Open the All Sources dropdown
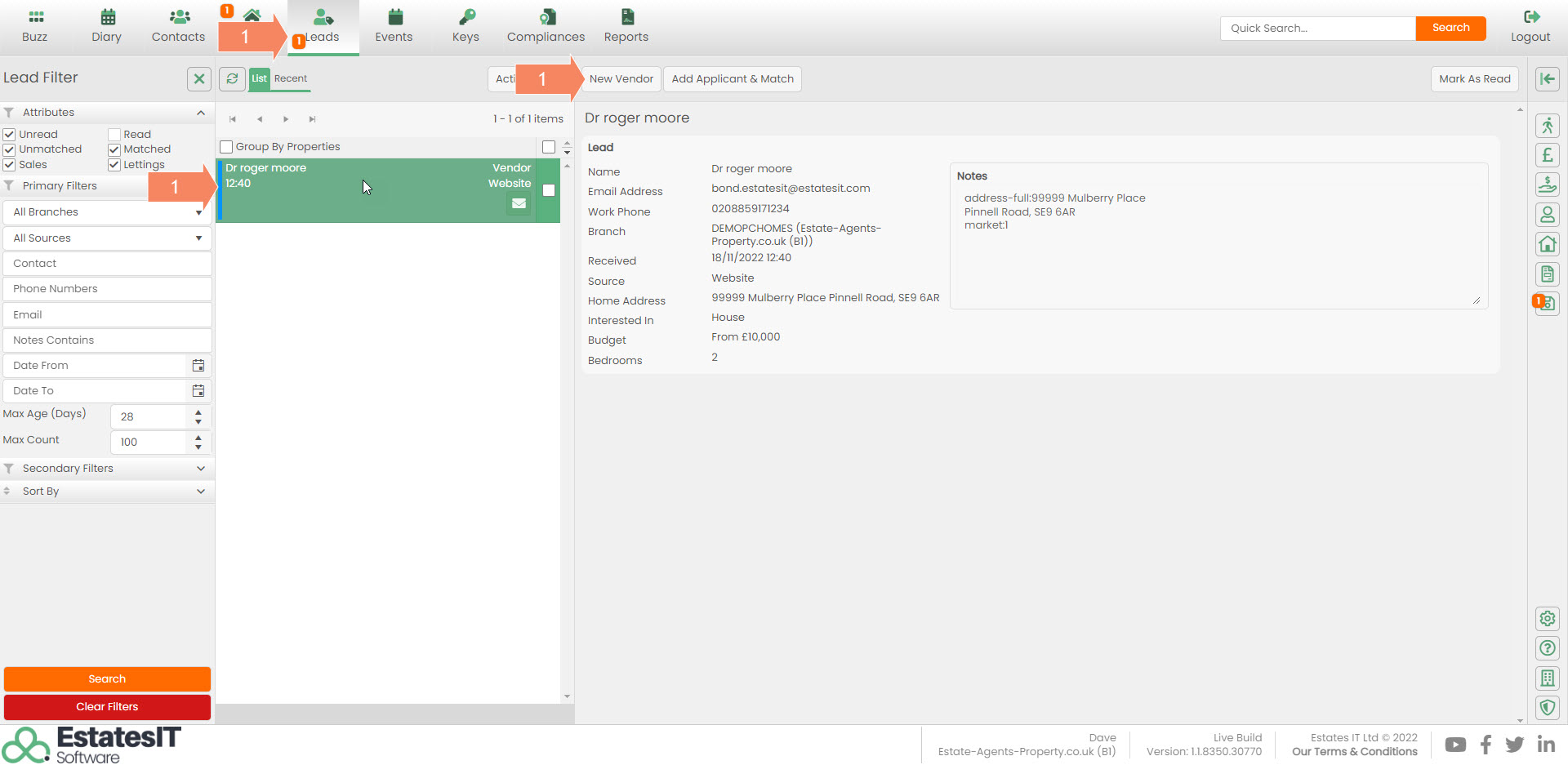The image size is (1568, 765). 107,238
